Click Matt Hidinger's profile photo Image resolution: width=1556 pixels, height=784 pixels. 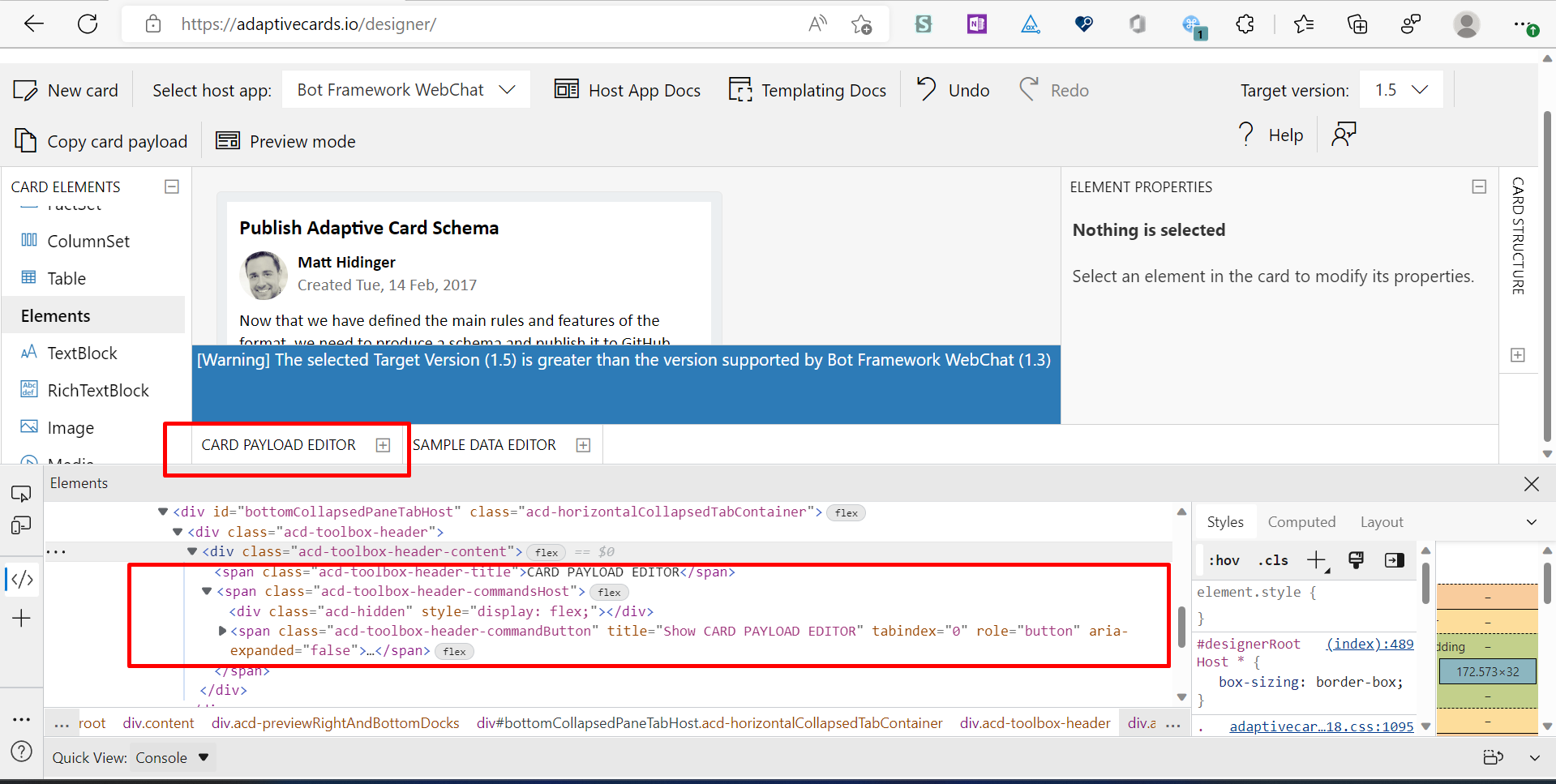point(264,275)
